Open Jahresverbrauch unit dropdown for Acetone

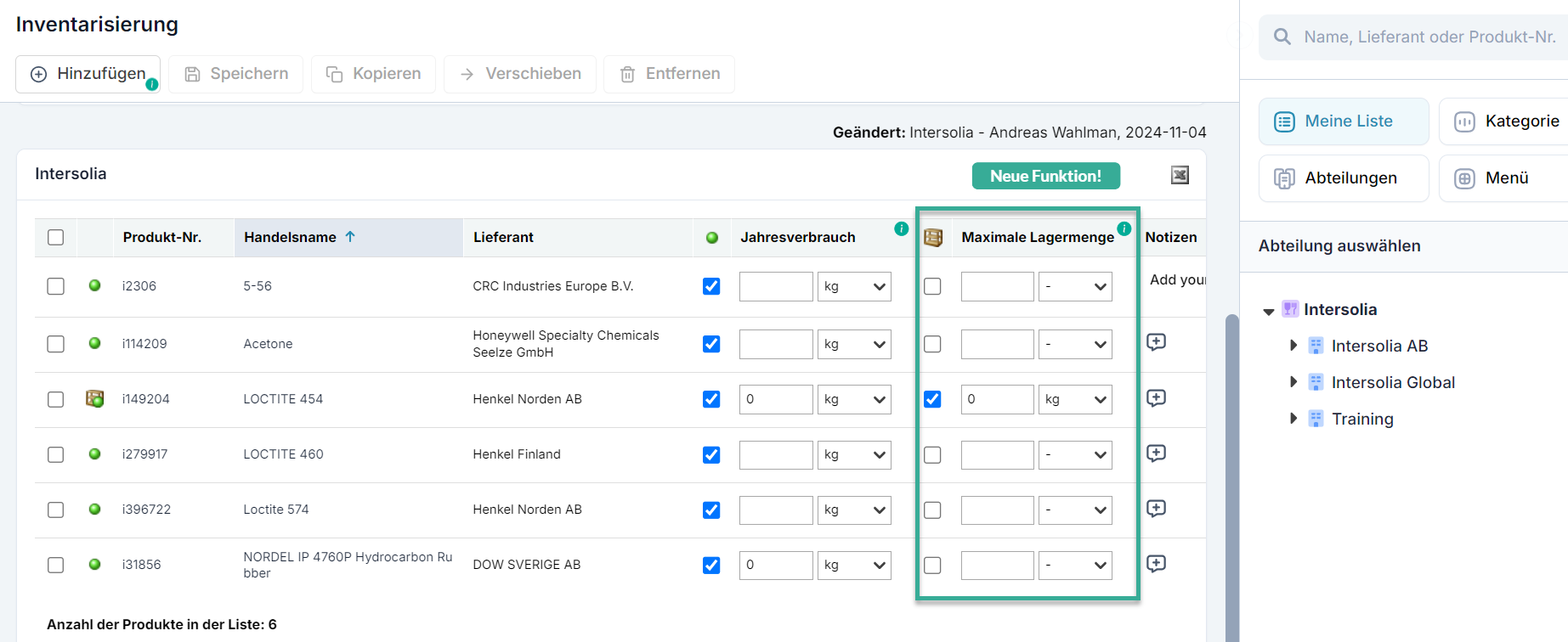tap(854, 344)
